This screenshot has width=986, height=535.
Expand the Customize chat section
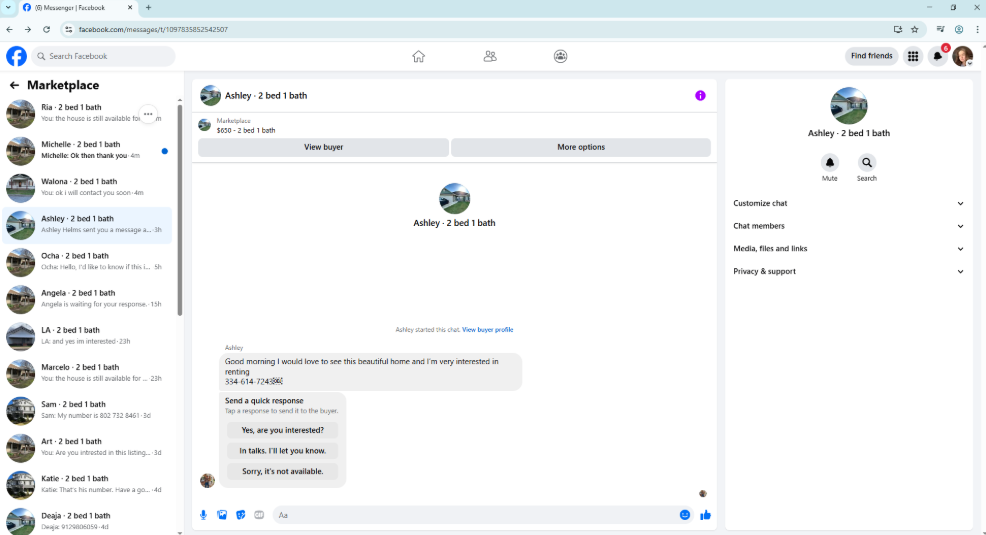coord(848,203)
